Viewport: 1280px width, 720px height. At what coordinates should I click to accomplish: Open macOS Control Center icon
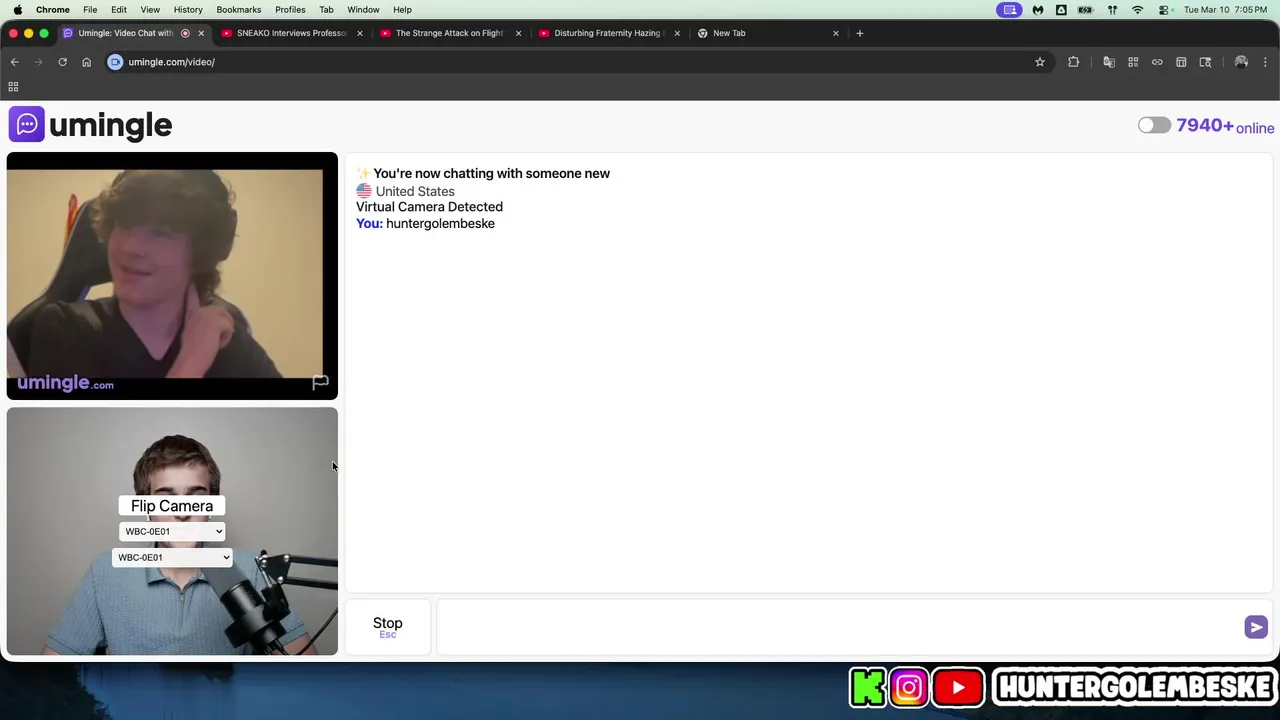pyautogui.click(x=1164, y=10)
